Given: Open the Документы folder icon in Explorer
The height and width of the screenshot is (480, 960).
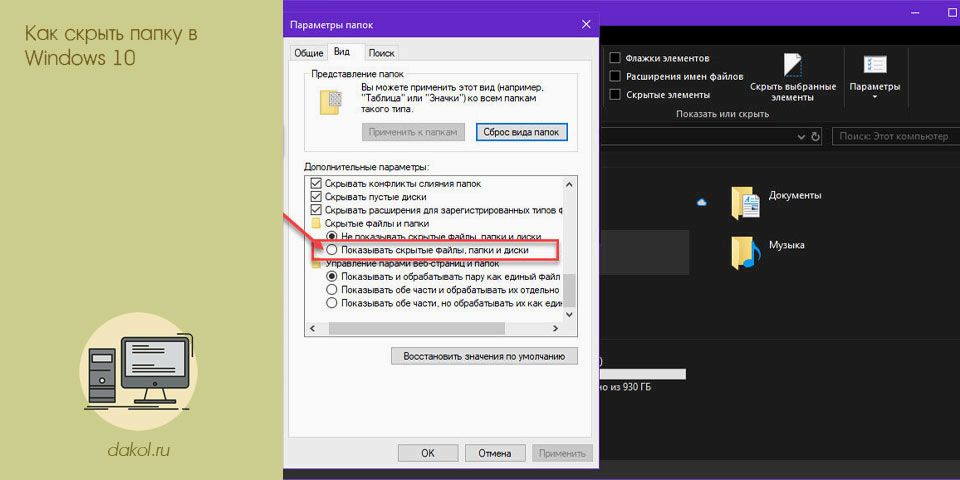Looking at the screenshot, I should coord(745,203).
